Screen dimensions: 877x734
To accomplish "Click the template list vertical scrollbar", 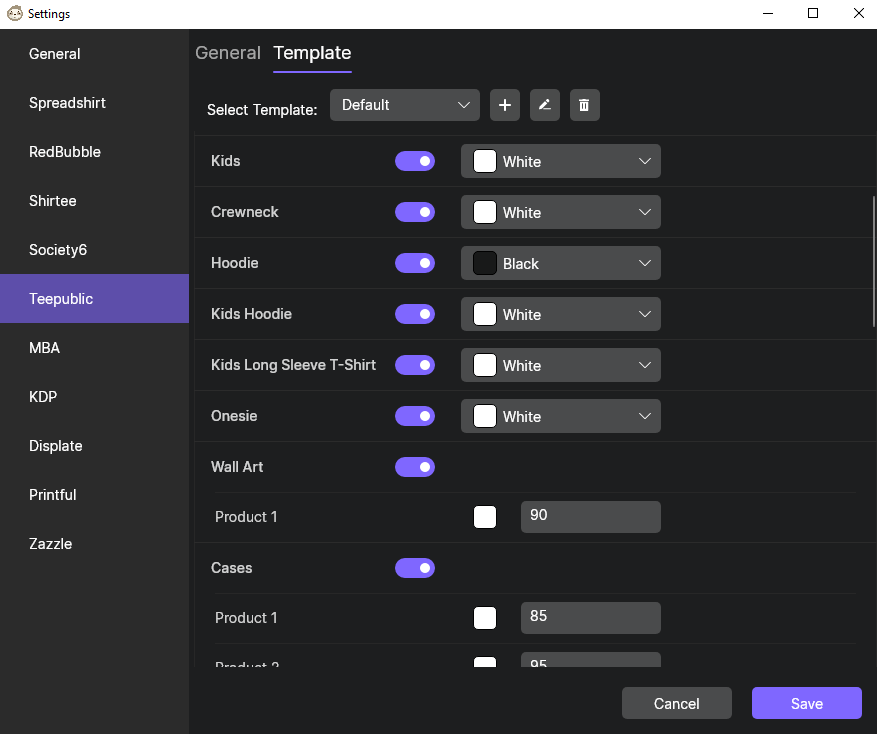I will pos(874,261).
